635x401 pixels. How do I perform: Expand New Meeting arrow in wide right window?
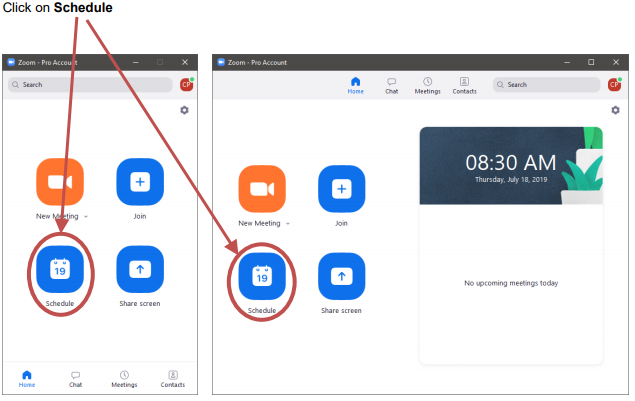pyautogui.click(x=288, y=224)
